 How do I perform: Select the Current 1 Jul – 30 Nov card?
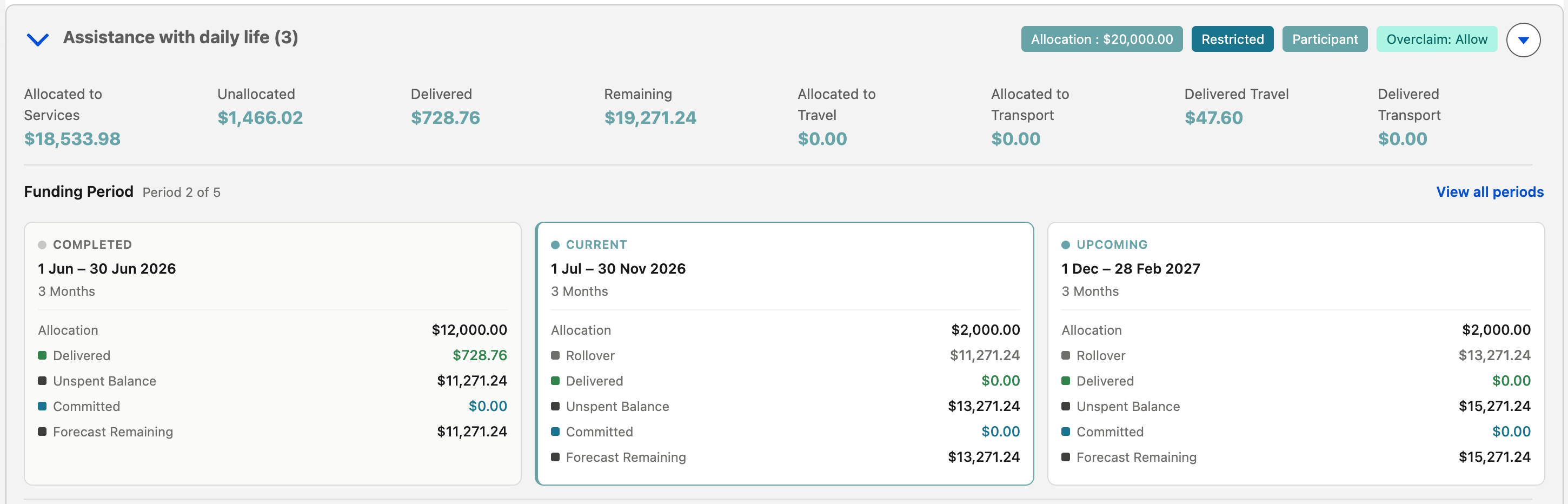coord(784,354)
